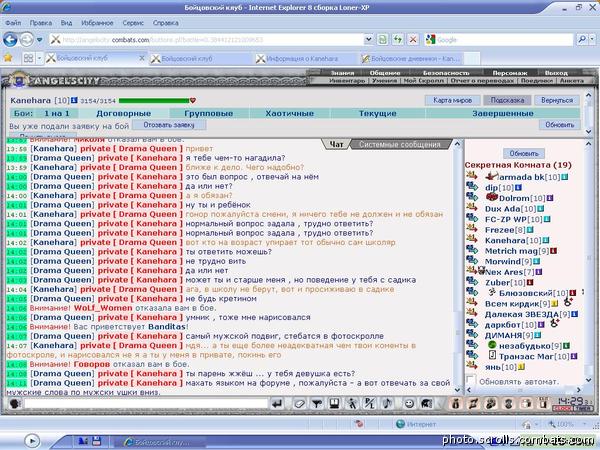Click the Карта миров button
600x450 pixels.
452,100
